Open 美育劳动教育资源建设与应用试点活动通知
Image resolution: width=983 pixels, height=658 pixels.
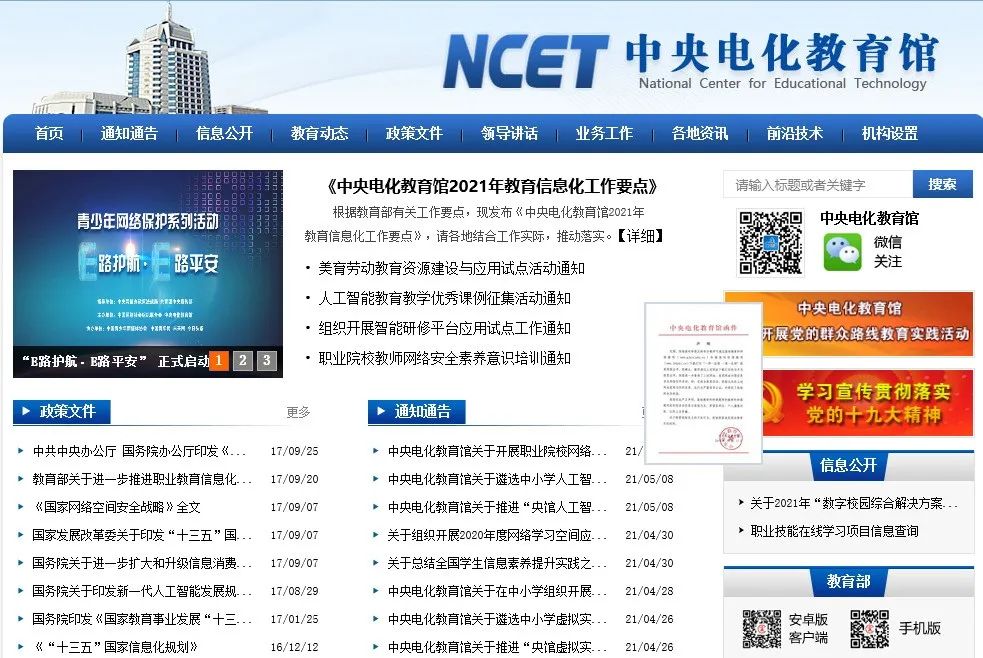coord(451,268)
